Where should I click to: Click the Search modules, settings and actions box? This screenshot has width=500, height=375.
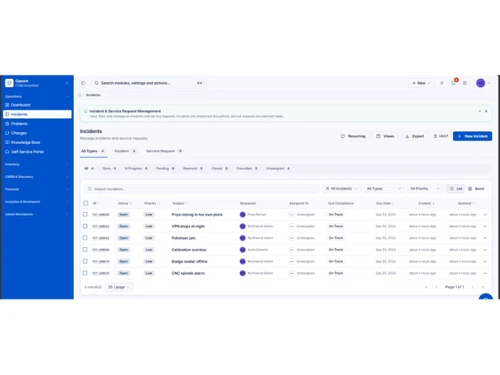coord(148,83)
